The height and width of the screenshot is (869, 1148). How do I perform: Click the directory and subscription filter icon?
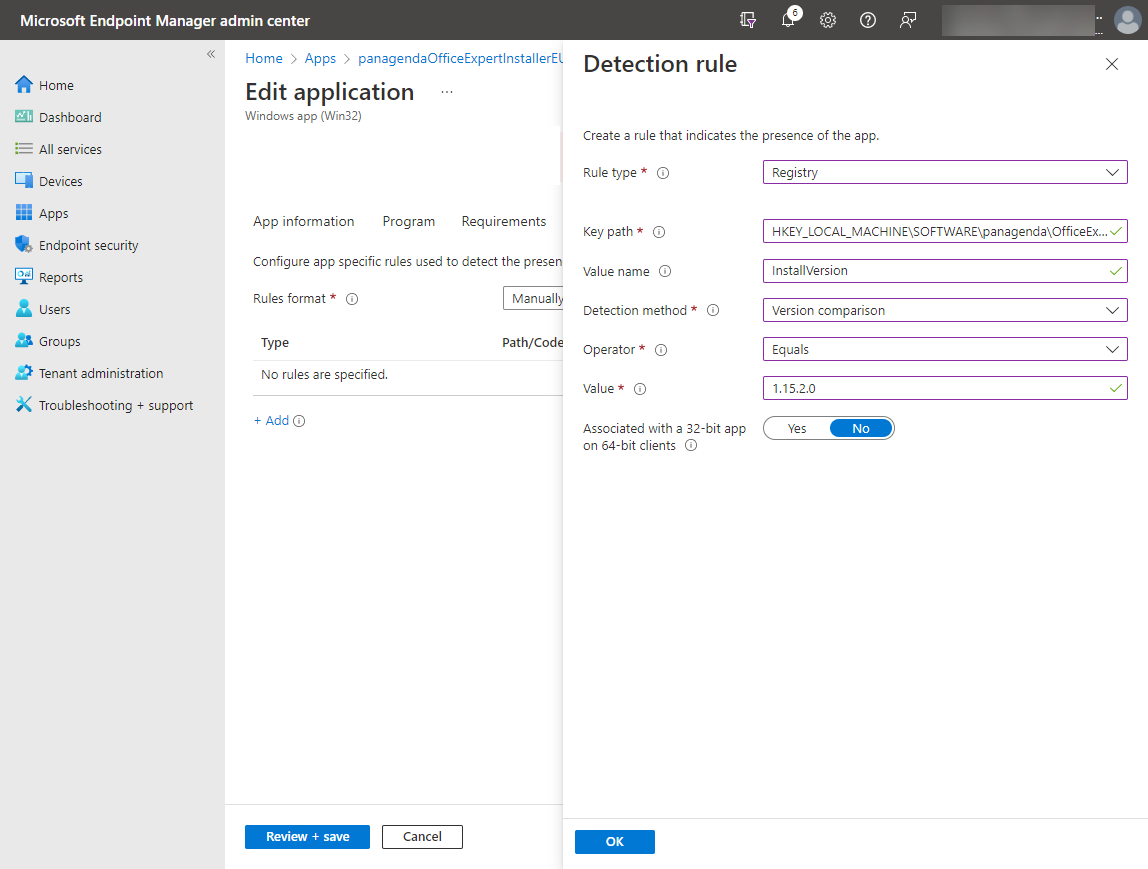(748, 20)
